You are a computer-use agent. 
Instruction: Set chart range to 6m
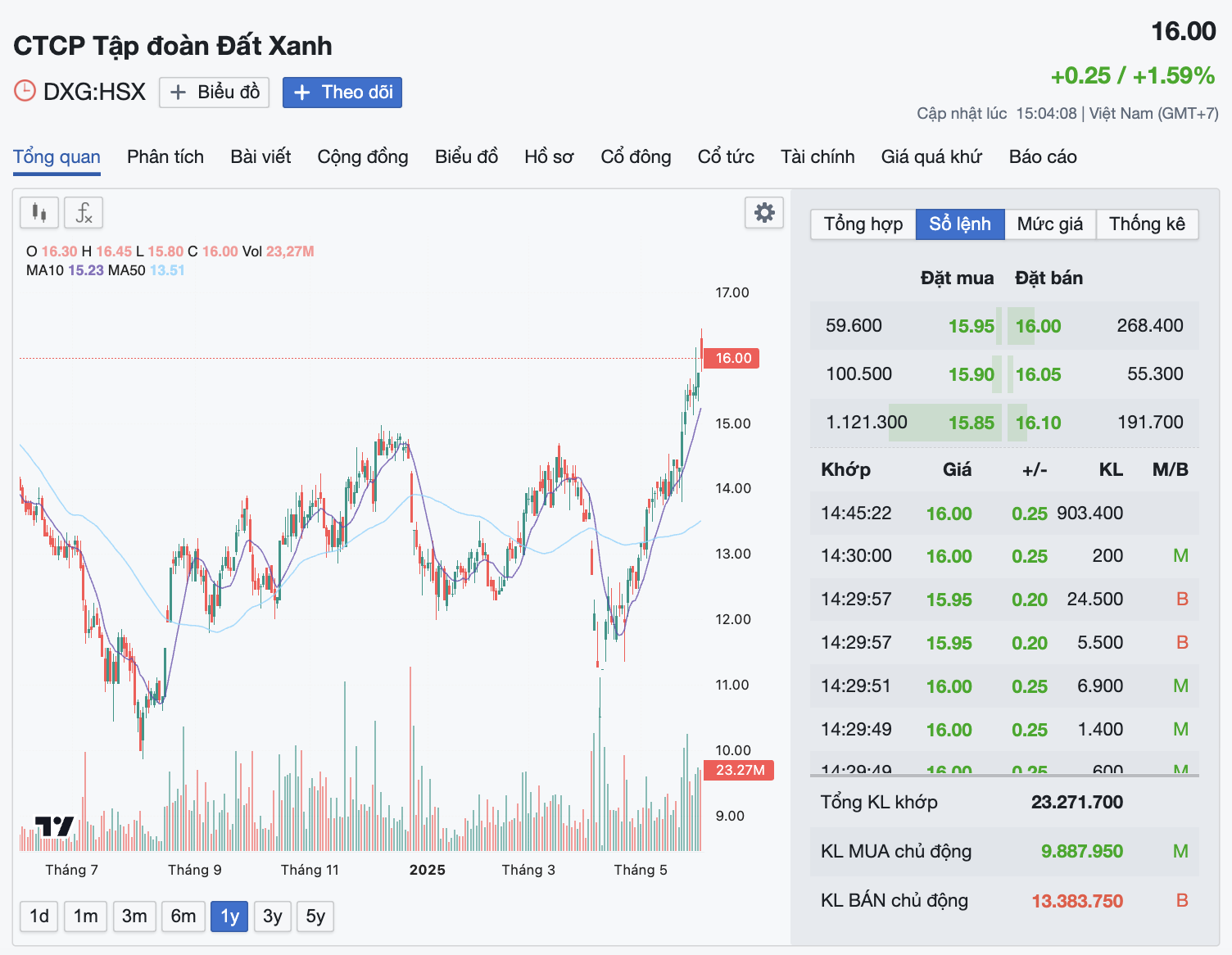(x=183, y=916)
